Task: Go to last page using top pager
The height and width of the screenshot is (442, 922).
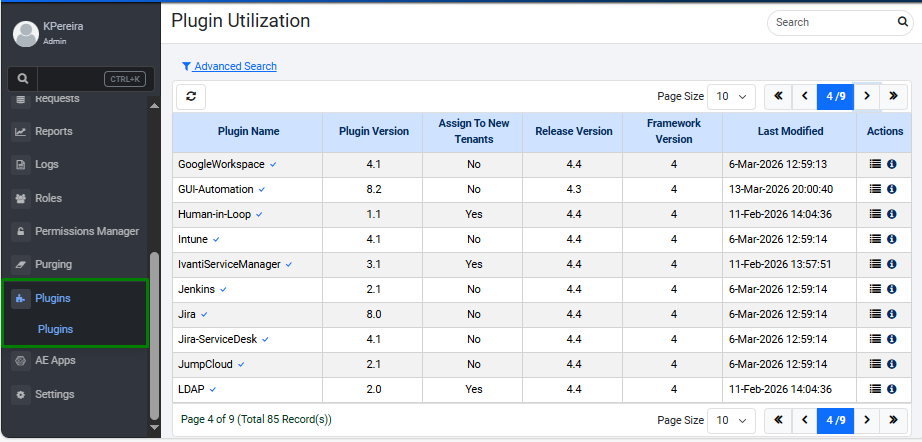Action: click(894, 96)
